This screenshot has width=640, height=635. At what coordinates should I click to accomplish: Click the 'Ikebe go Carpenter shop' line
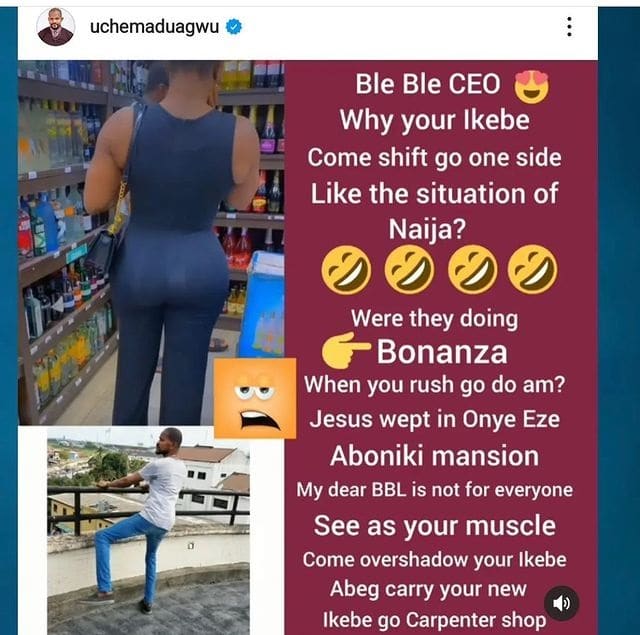click(x=434, y=620)
